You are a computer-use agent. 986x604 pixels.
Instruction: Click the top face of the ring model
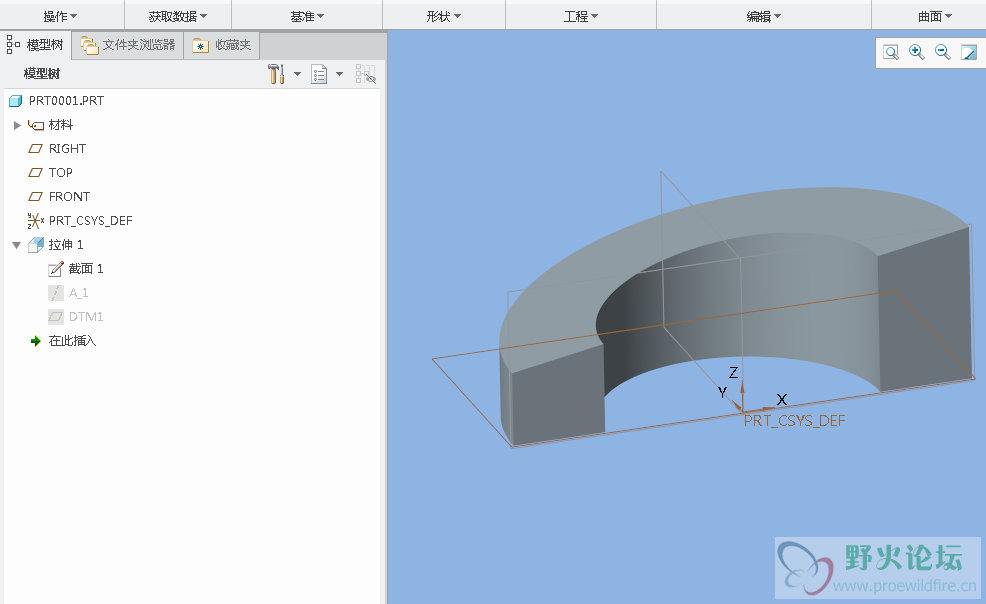click(629, 251)
